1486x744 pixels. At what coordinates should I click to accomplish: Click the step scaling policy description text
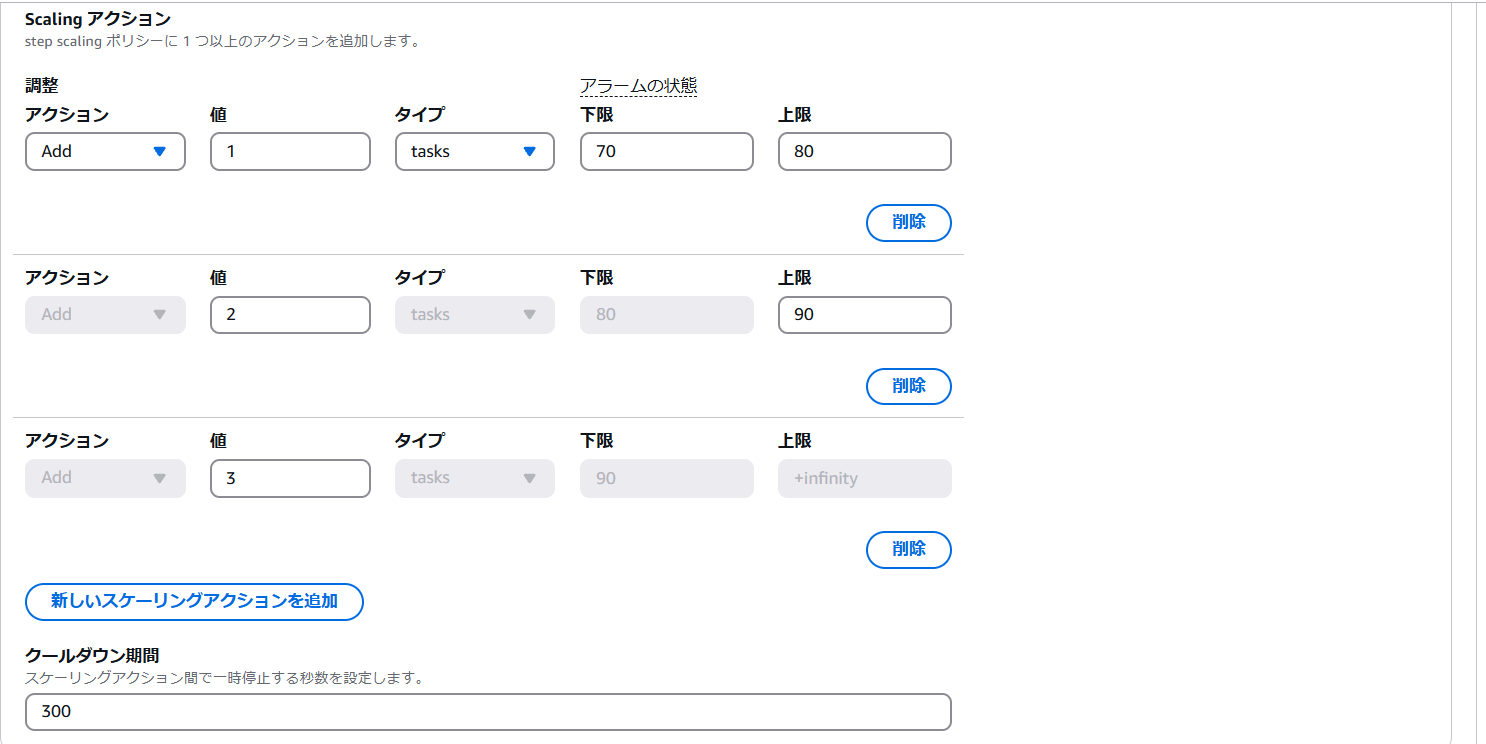(x=222, y=42)
